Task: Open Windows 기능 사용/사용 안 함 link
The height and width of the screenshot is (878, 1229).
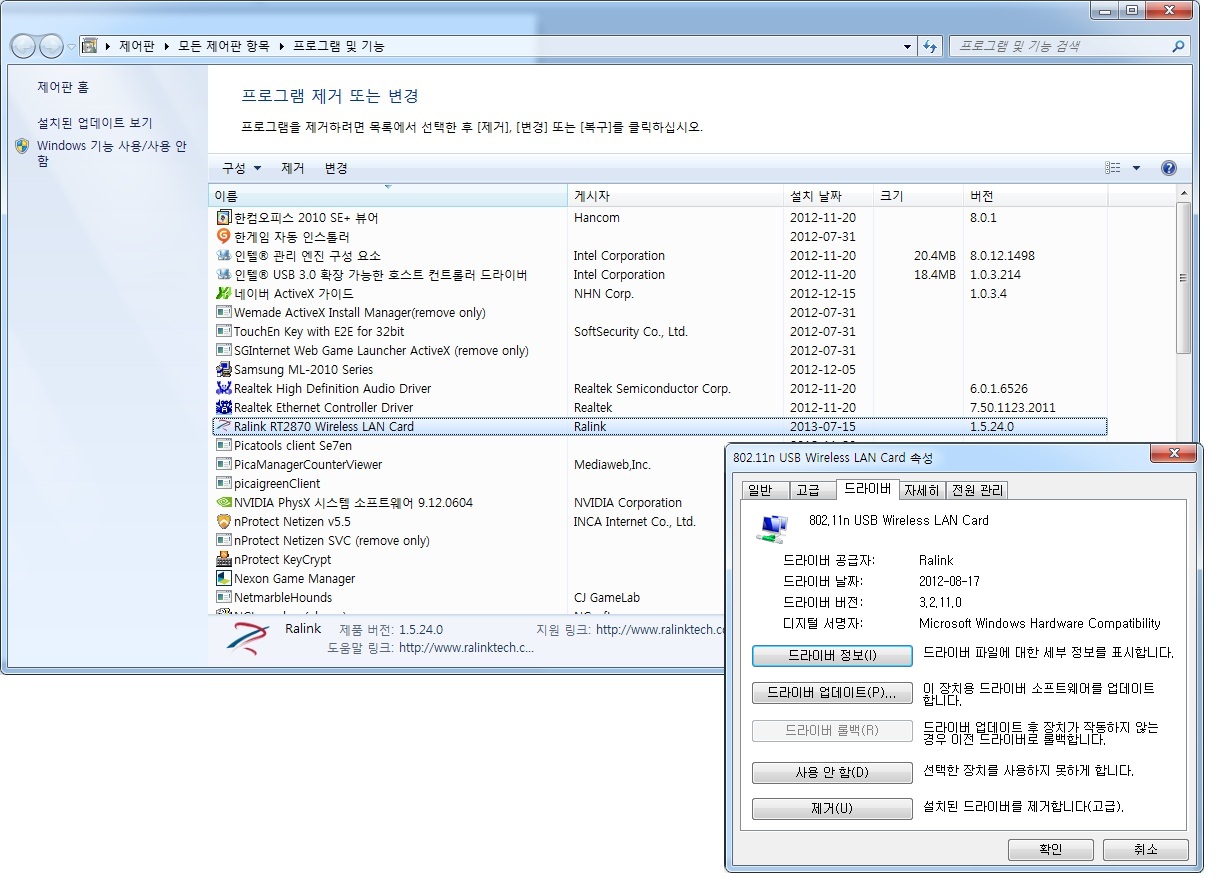Action: pos(112,153)
